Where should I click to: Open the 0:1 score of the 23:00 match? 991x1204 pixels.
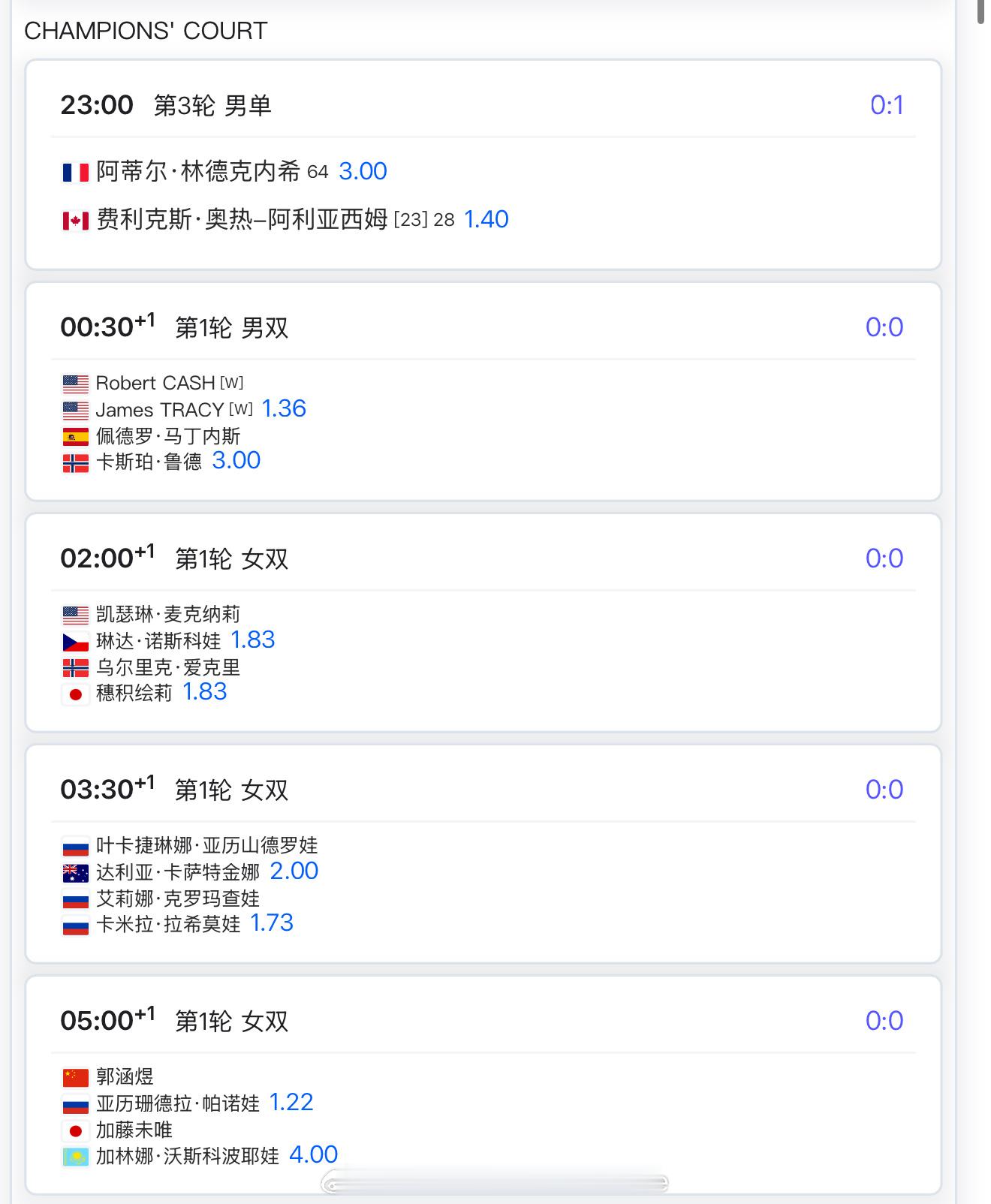tap(887, 105)
